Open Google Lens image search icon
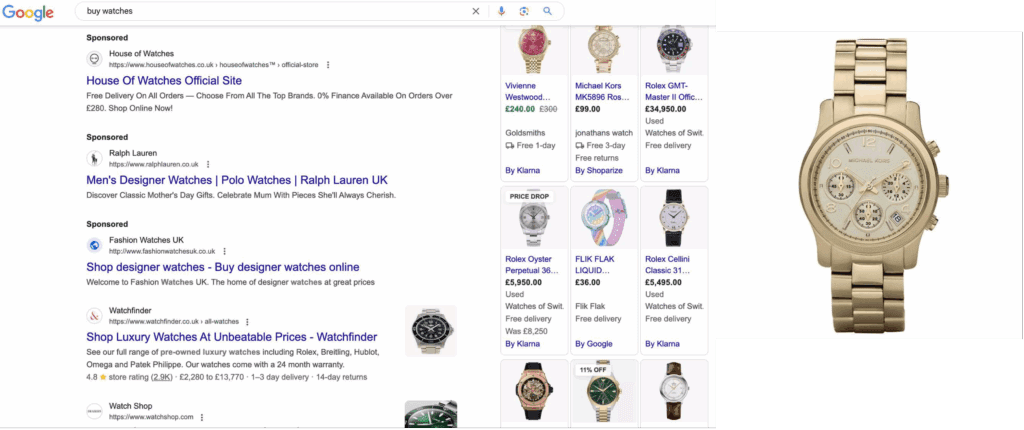 coord(524,11)
